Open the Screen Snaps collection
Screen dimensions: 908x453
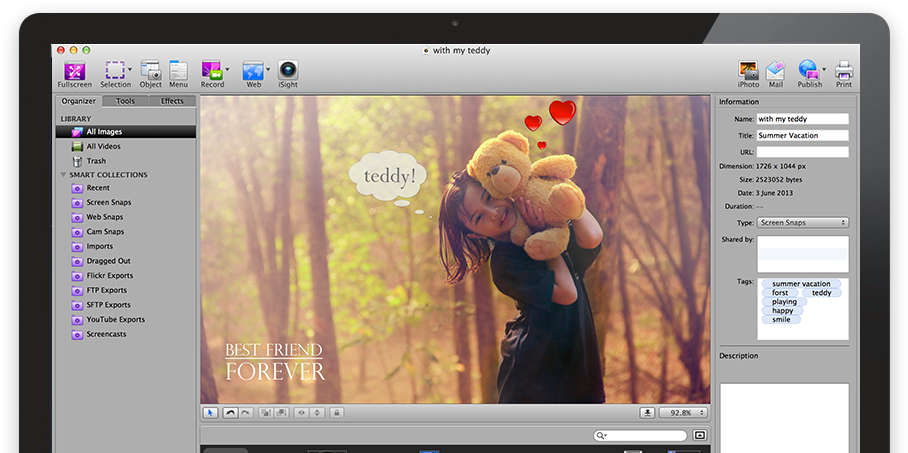126,202
